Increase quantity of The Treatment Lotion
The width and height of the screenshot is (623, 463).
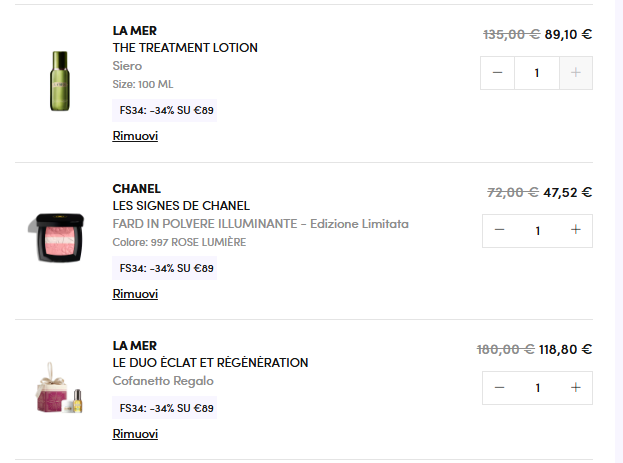(576, 73)
